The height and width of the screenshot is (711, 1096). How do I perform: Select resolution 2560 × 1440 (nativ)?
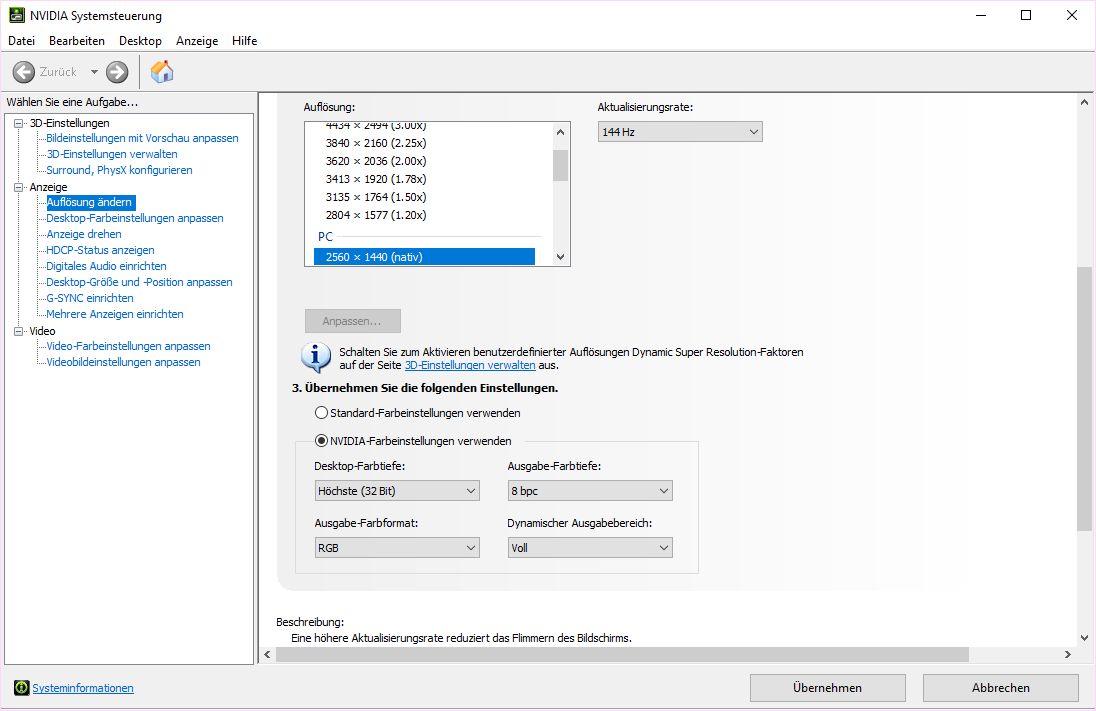[x=424, y=257]
